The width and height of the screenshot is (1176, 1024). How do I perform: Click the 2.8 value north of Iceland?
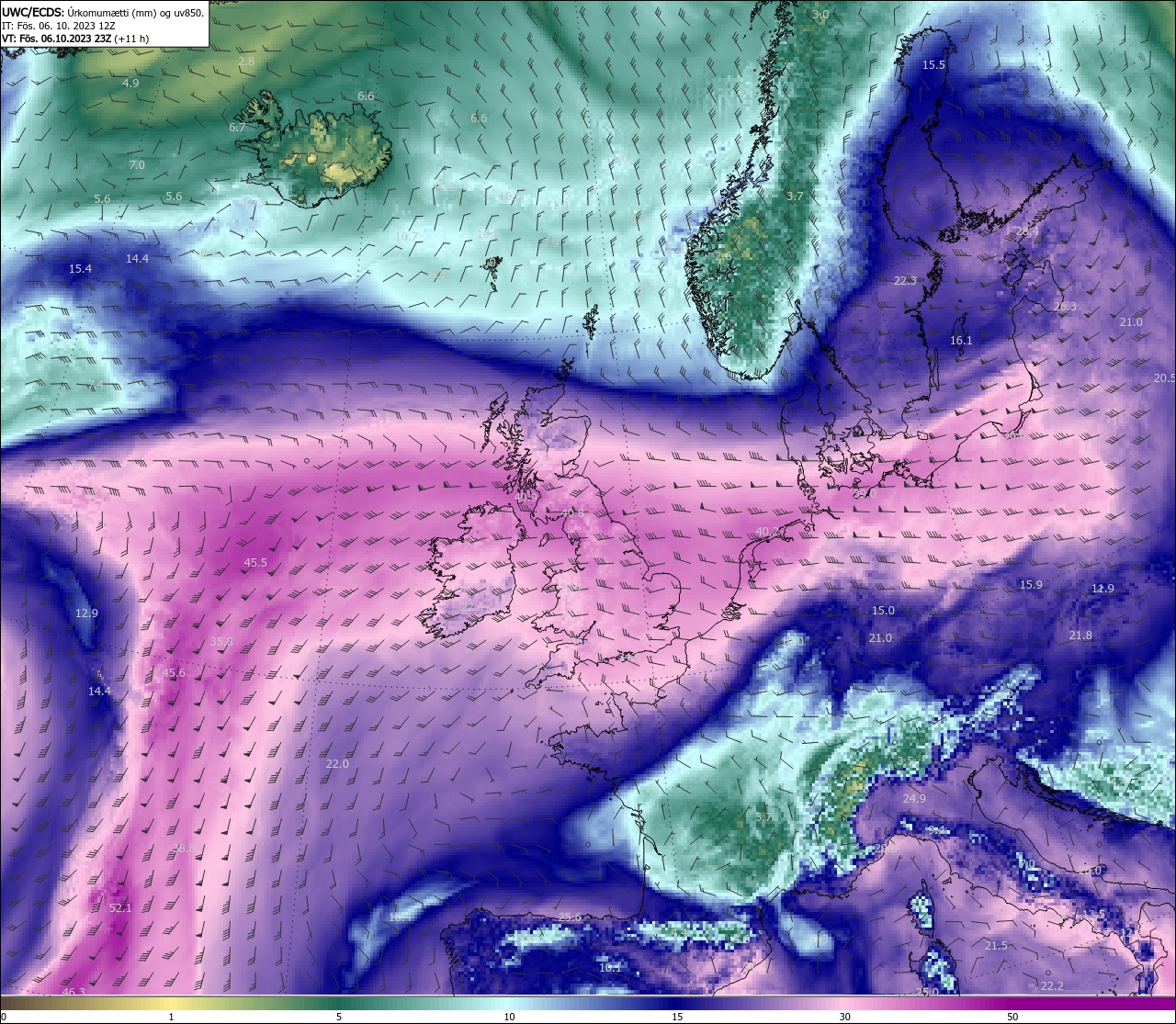click(x=246, y=62)
